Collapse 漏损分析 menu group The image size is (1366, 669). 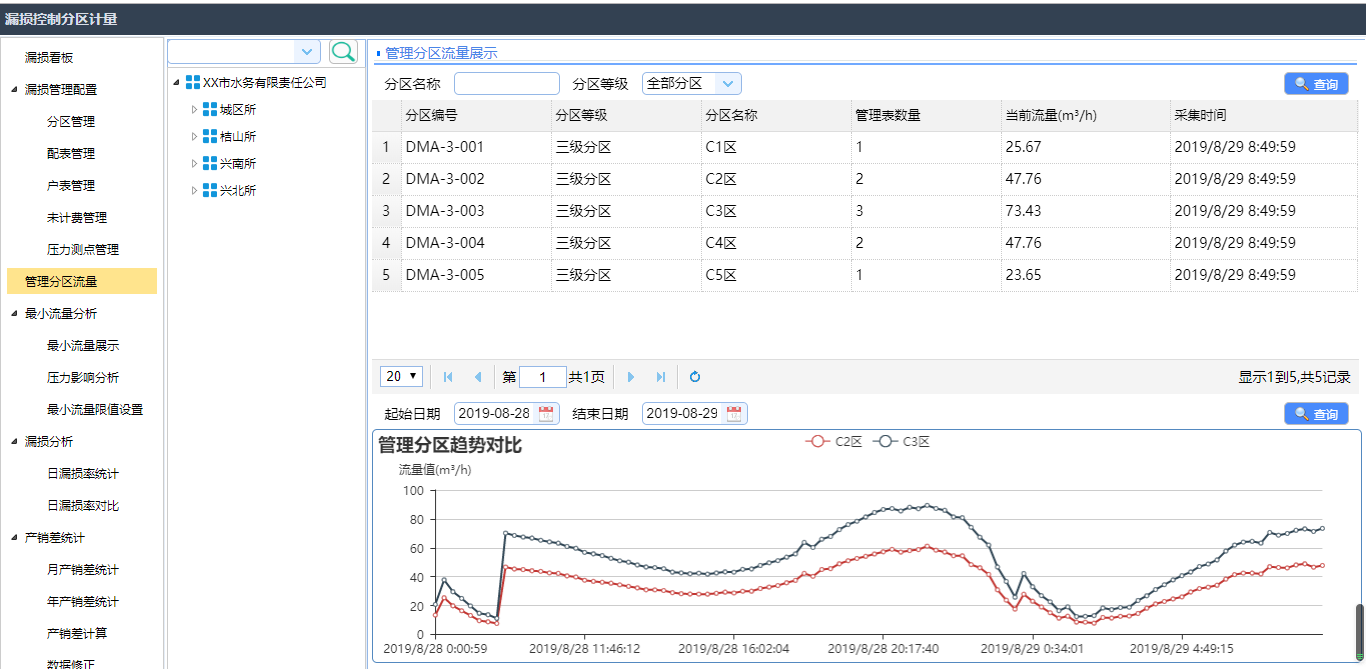14,442
